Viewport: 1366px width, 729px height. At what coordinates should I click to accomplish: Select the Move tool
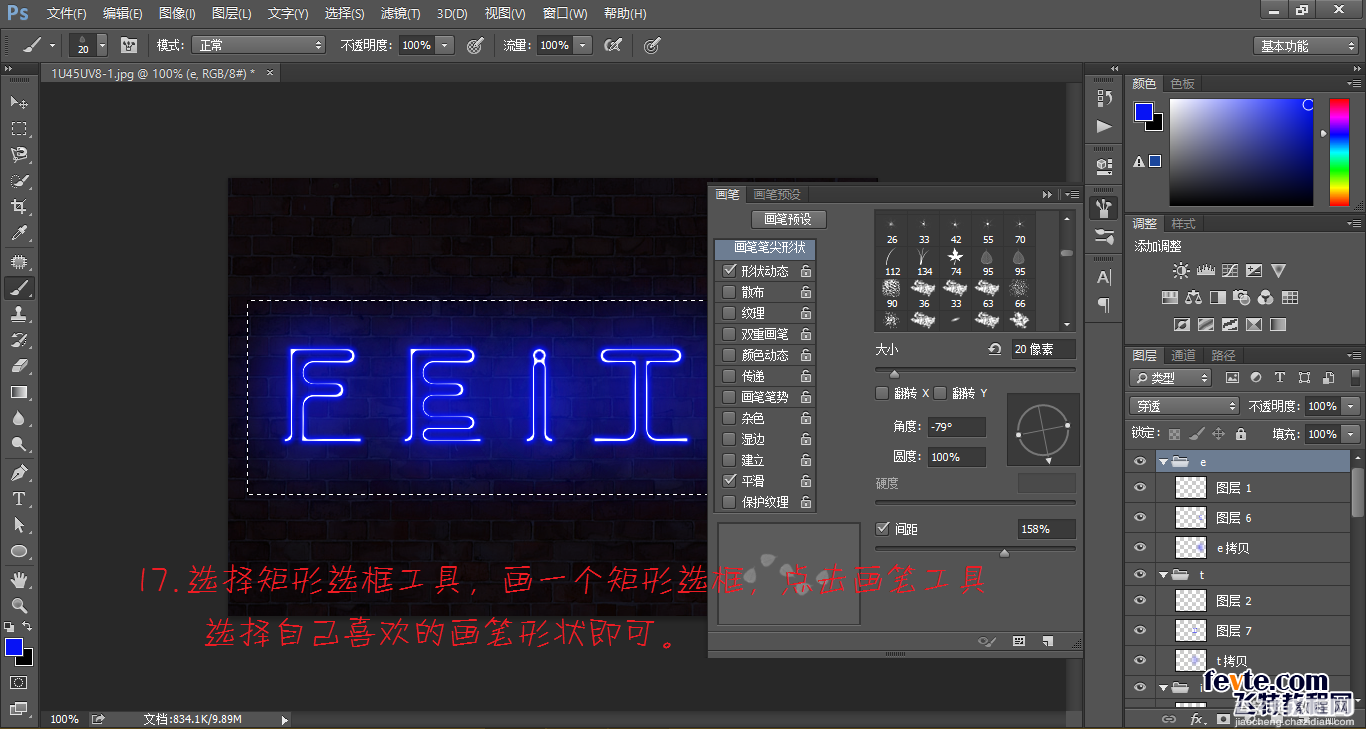(x=19, y=102)
